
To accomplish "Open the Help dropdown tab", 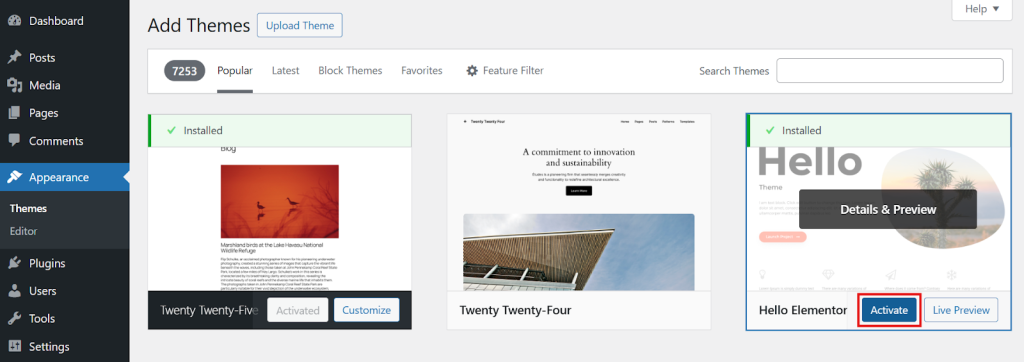I will coord(982,9).
